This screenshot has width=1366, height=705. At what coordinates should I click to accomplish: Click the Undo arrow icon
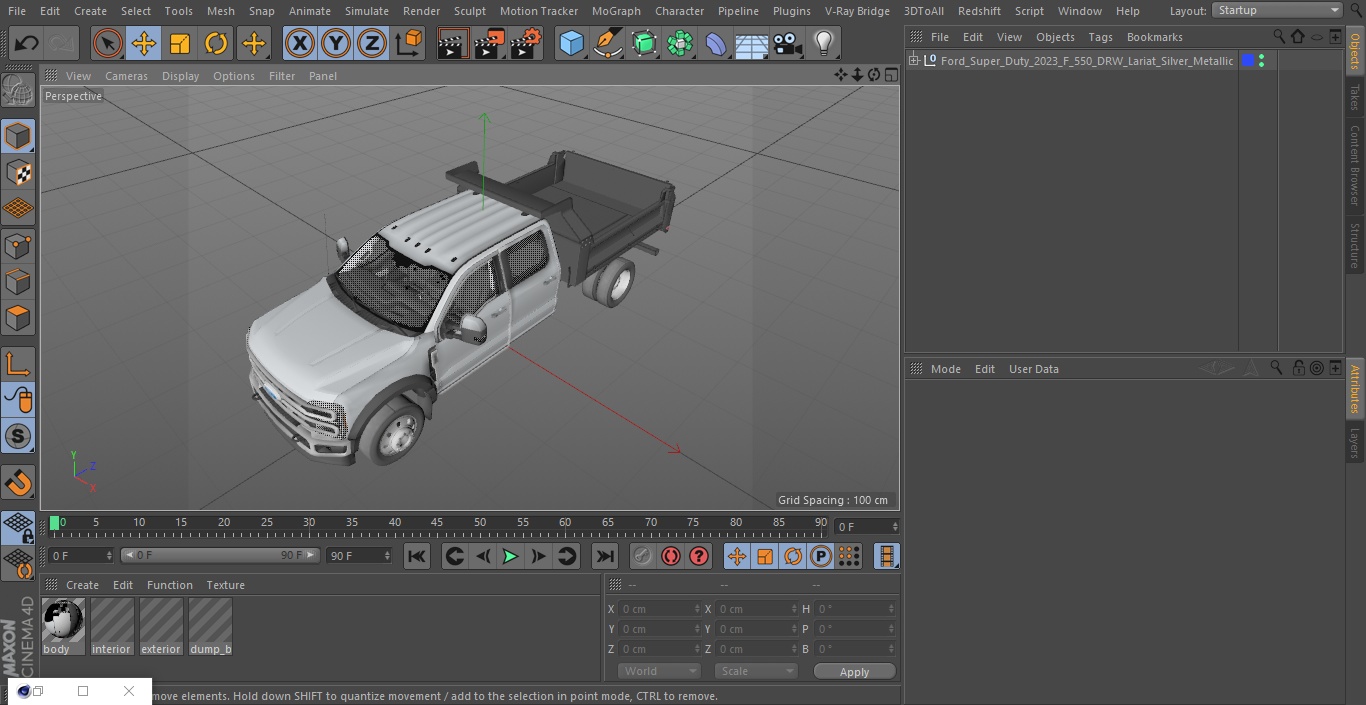click(x=27, y=43)
